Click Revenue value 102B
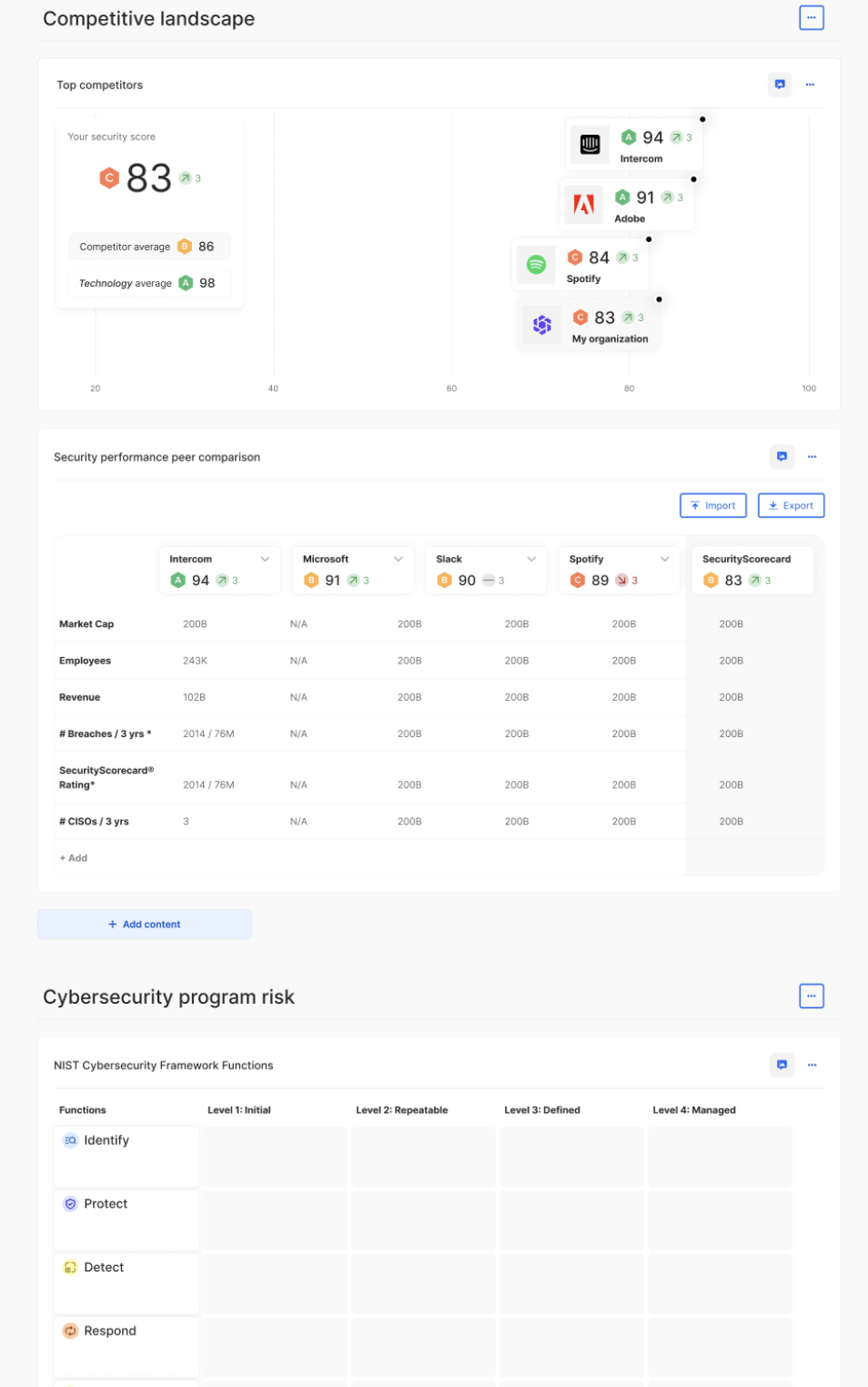 coord(194,697)
